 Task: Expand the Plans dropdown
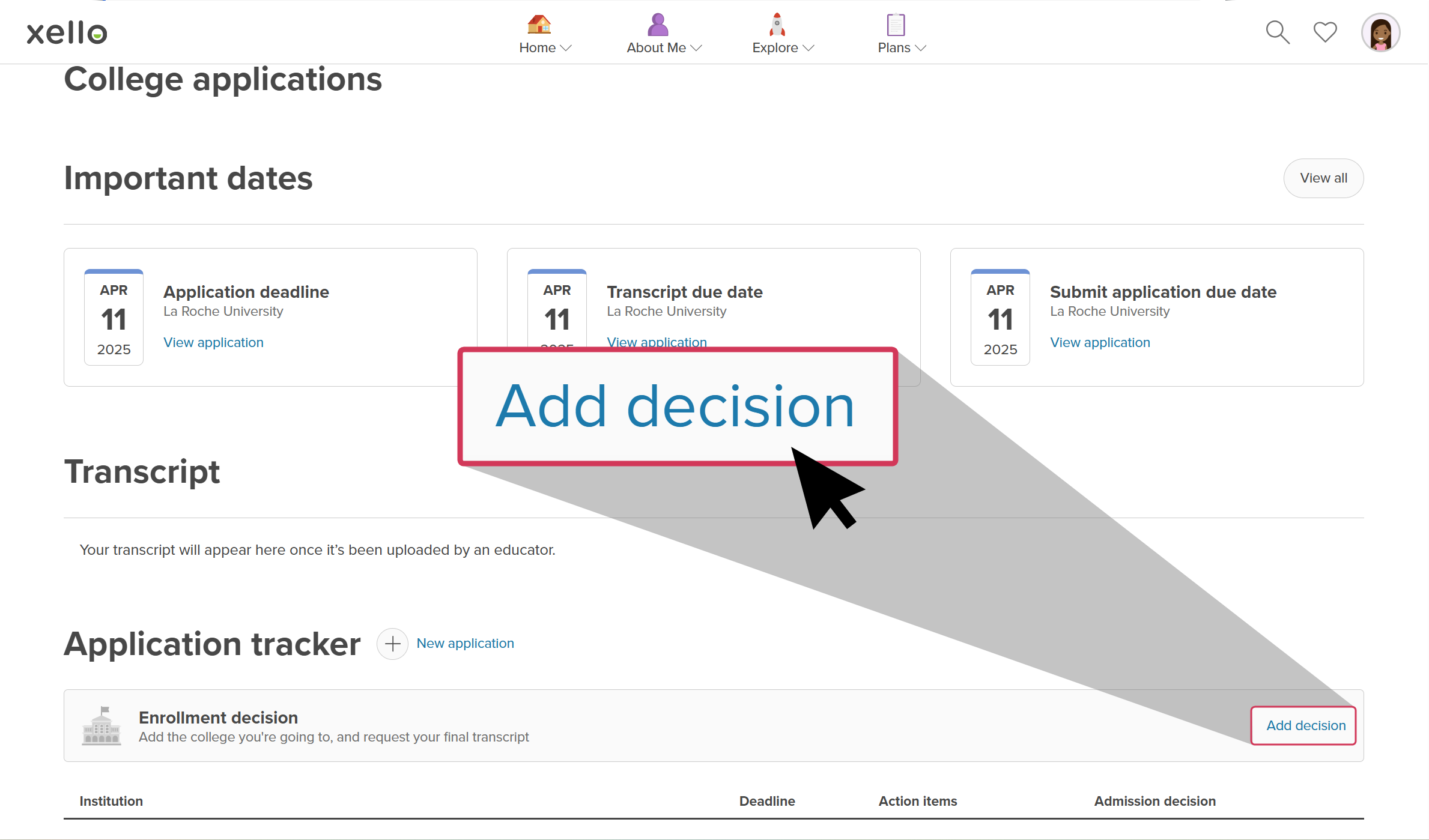pyautogui.click(x=921, y=48)
